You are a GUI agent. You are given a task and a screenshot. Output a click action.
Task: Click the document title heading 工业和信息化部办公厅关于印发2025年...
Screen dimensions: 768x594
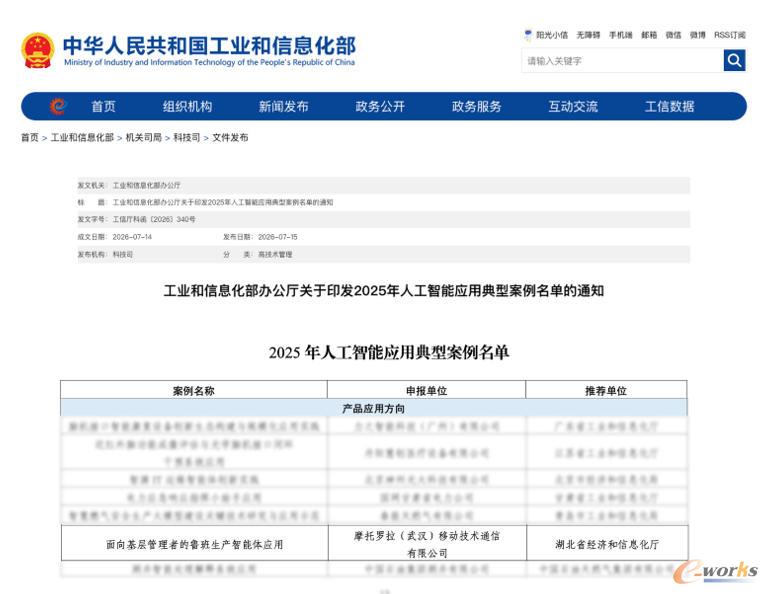384,290
